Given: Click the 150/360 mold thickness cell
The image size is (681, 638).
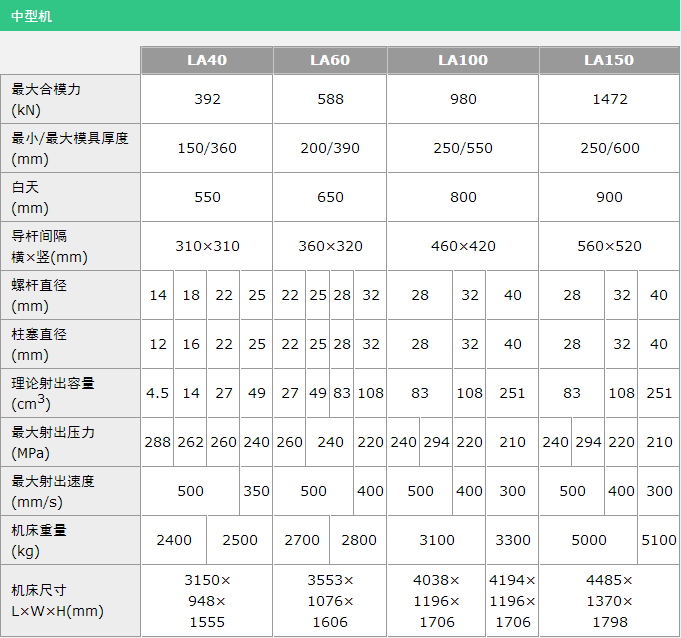Looking at the screenshot, I should (207, 148).
